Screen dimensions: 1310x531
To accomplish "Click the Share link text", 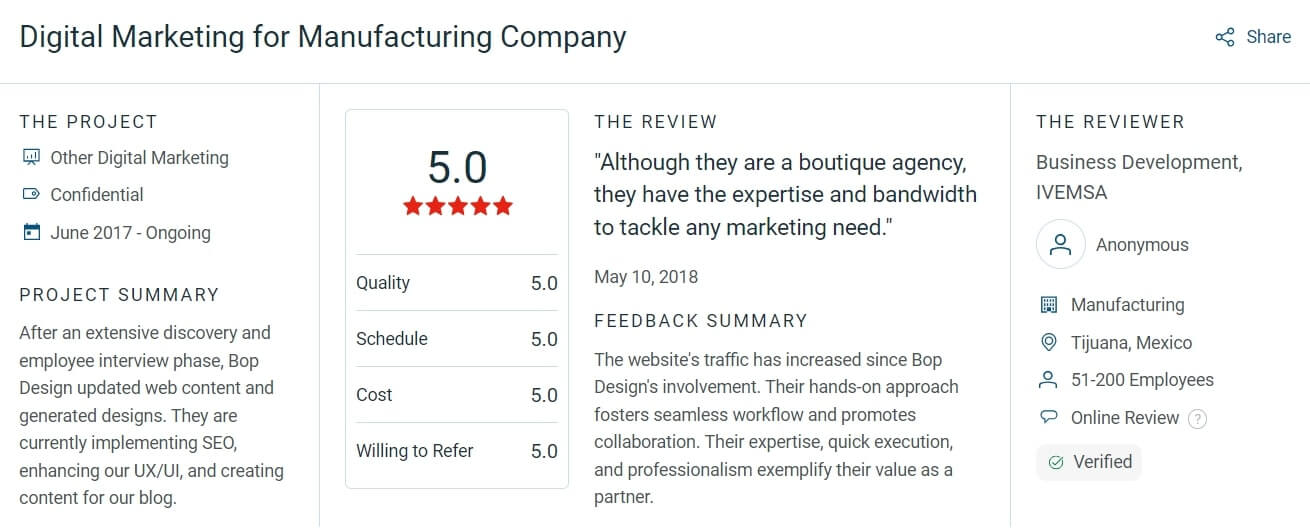I will tap(1268, 37).
